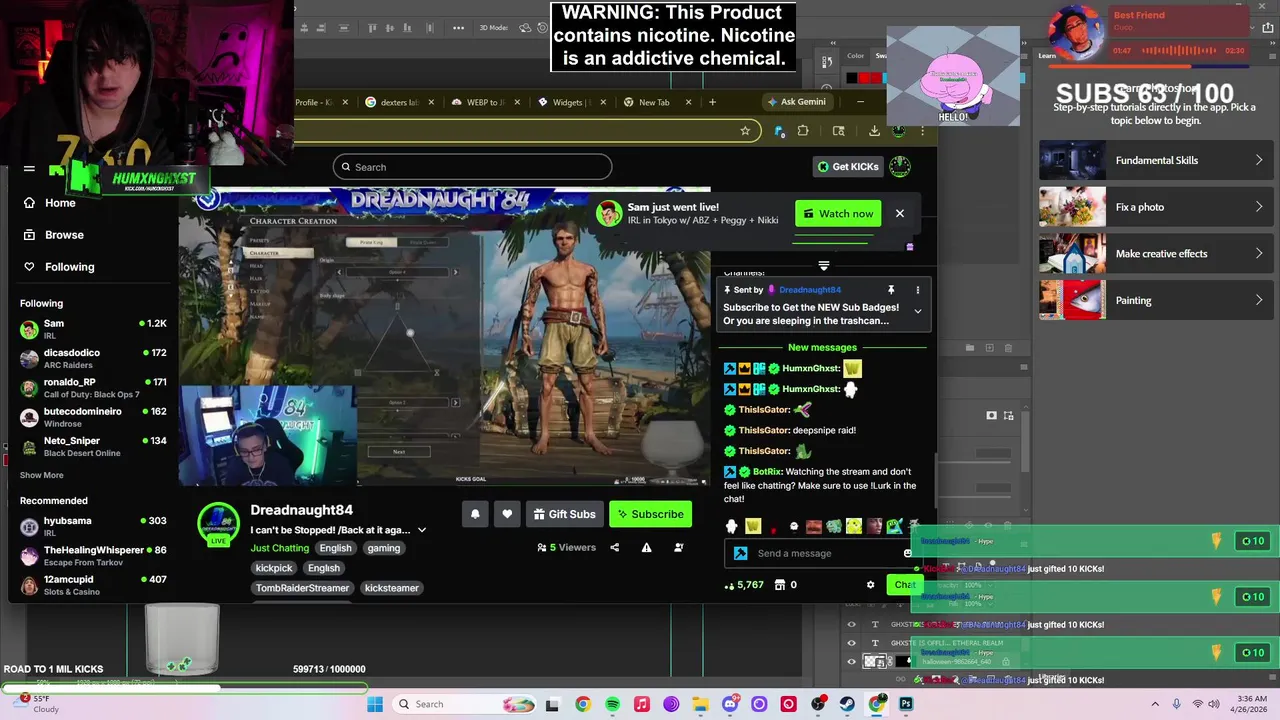Screen dimensions: 1280x720
Task: Switch to the dexters lab browser tab
Action: [399, 102]
